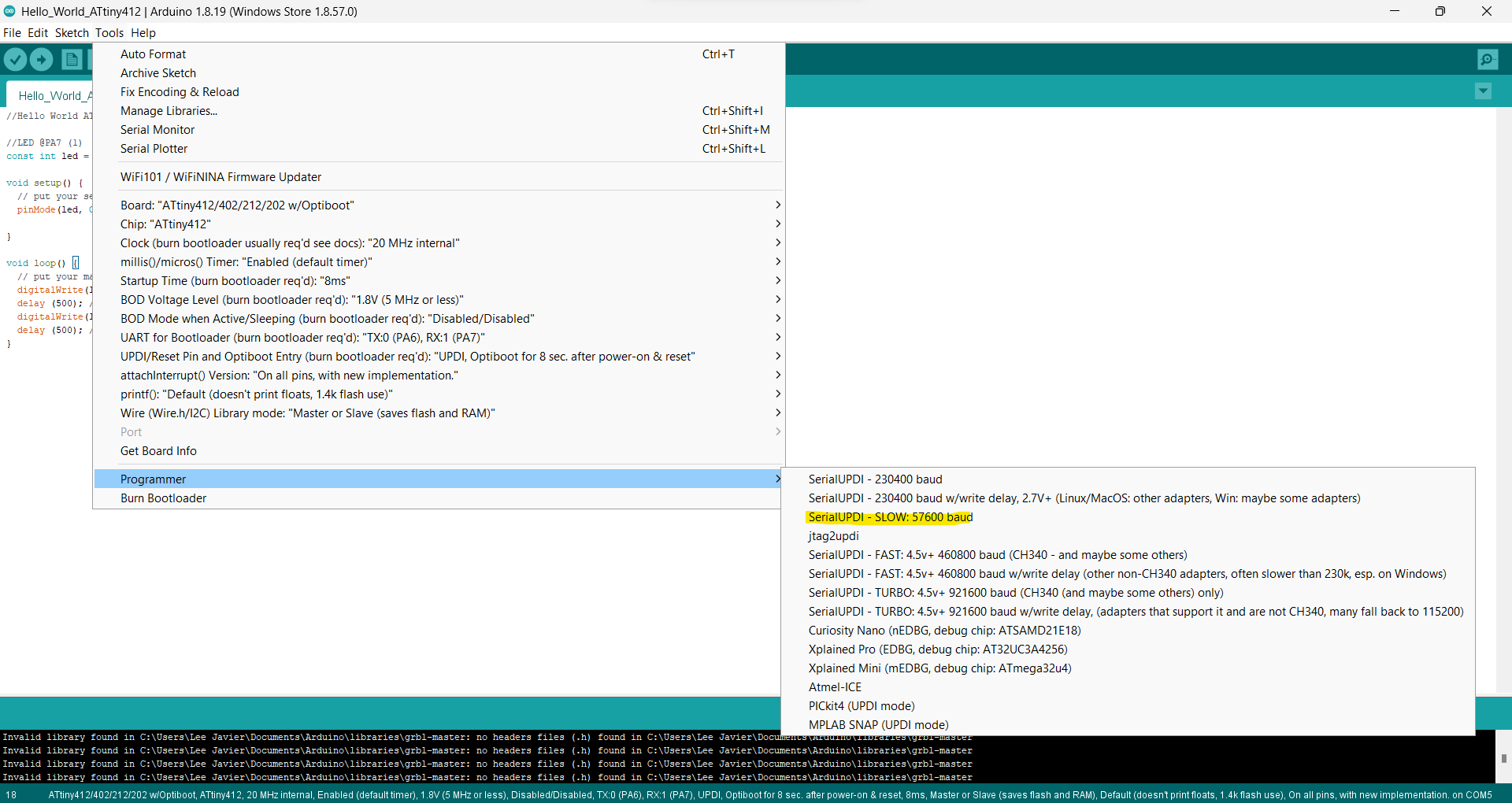The width and height of the screenshot is (1512, 803).
Task: Select Fix Encoding & Reload
Action: point(439,92)
